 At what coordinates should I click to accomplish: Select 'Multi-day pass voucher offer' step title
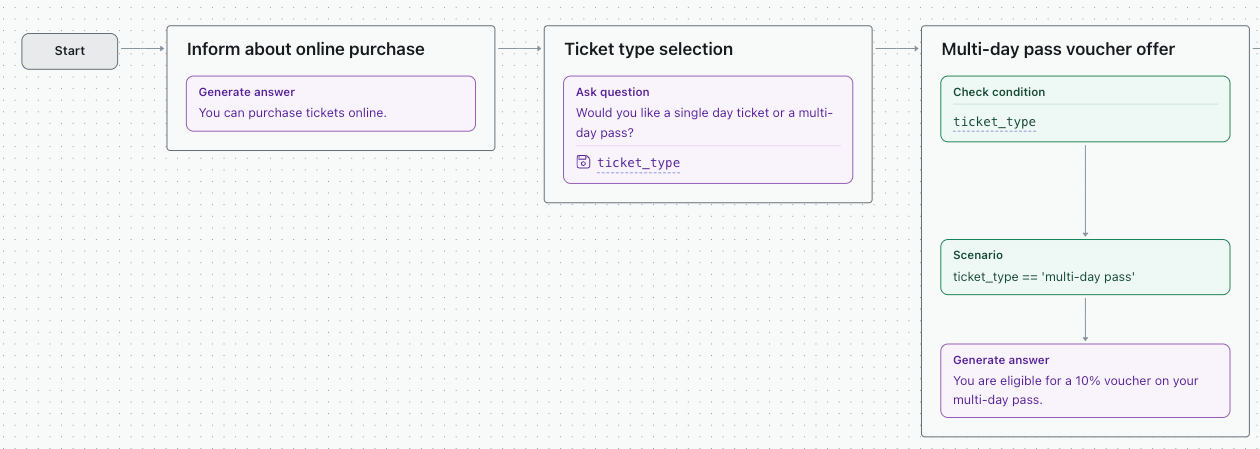(x=1058, y=49)
